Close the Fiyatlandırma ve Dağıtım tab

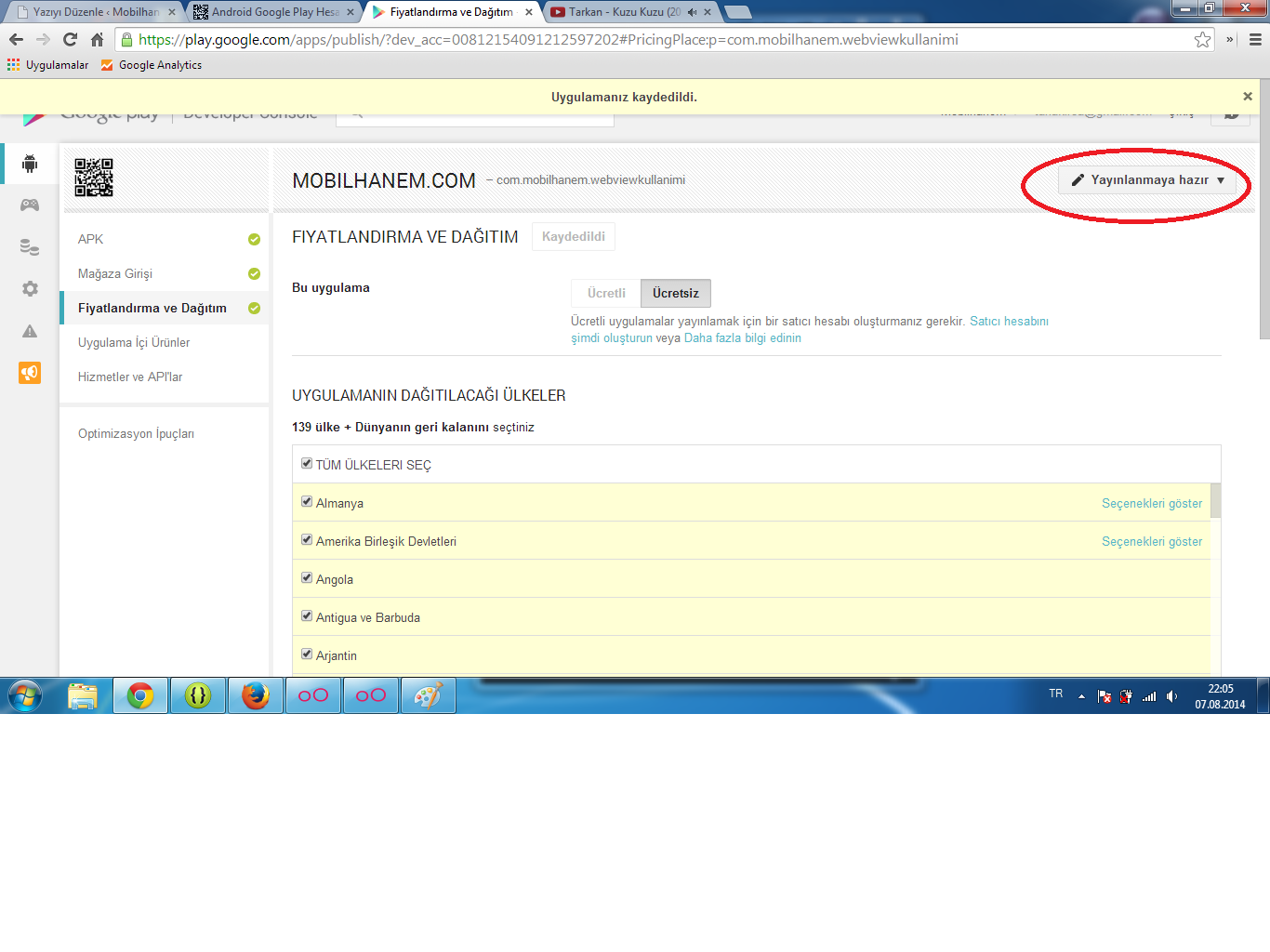tap(529, 12)
